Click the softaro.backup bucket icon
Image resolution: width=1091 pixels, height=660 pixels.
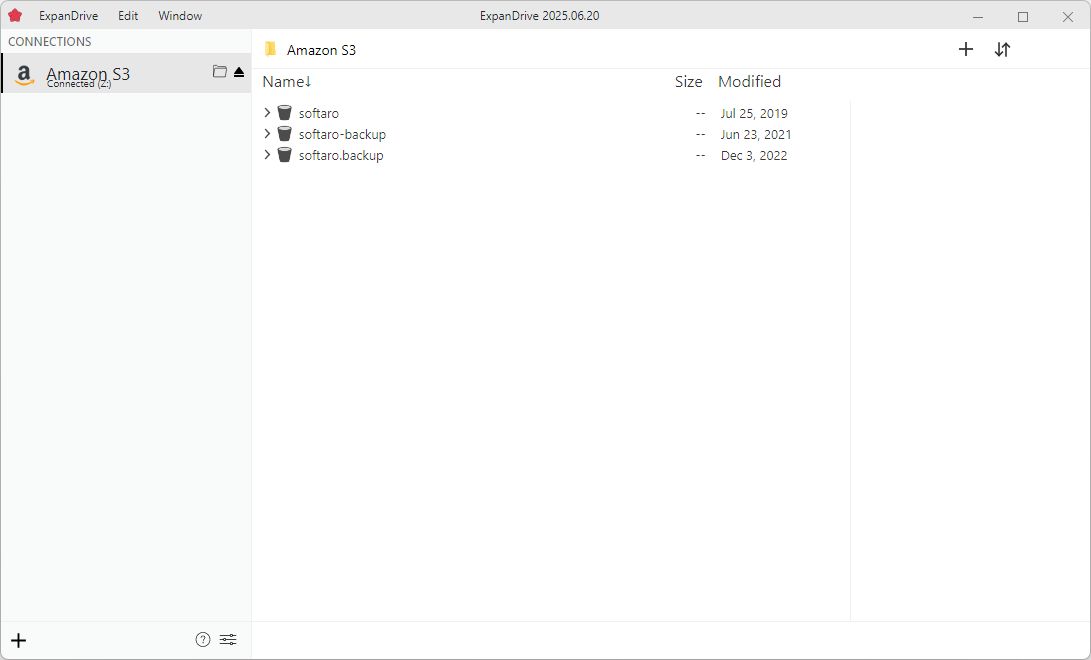[285, 154]
